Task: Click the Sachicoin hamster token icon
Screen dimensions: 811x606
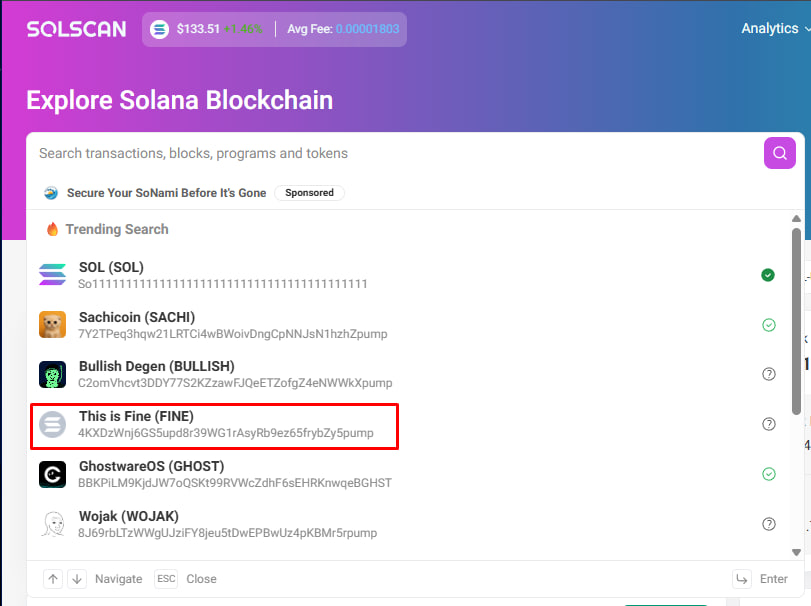Action: pyautogui.click(x=52, y=324)
